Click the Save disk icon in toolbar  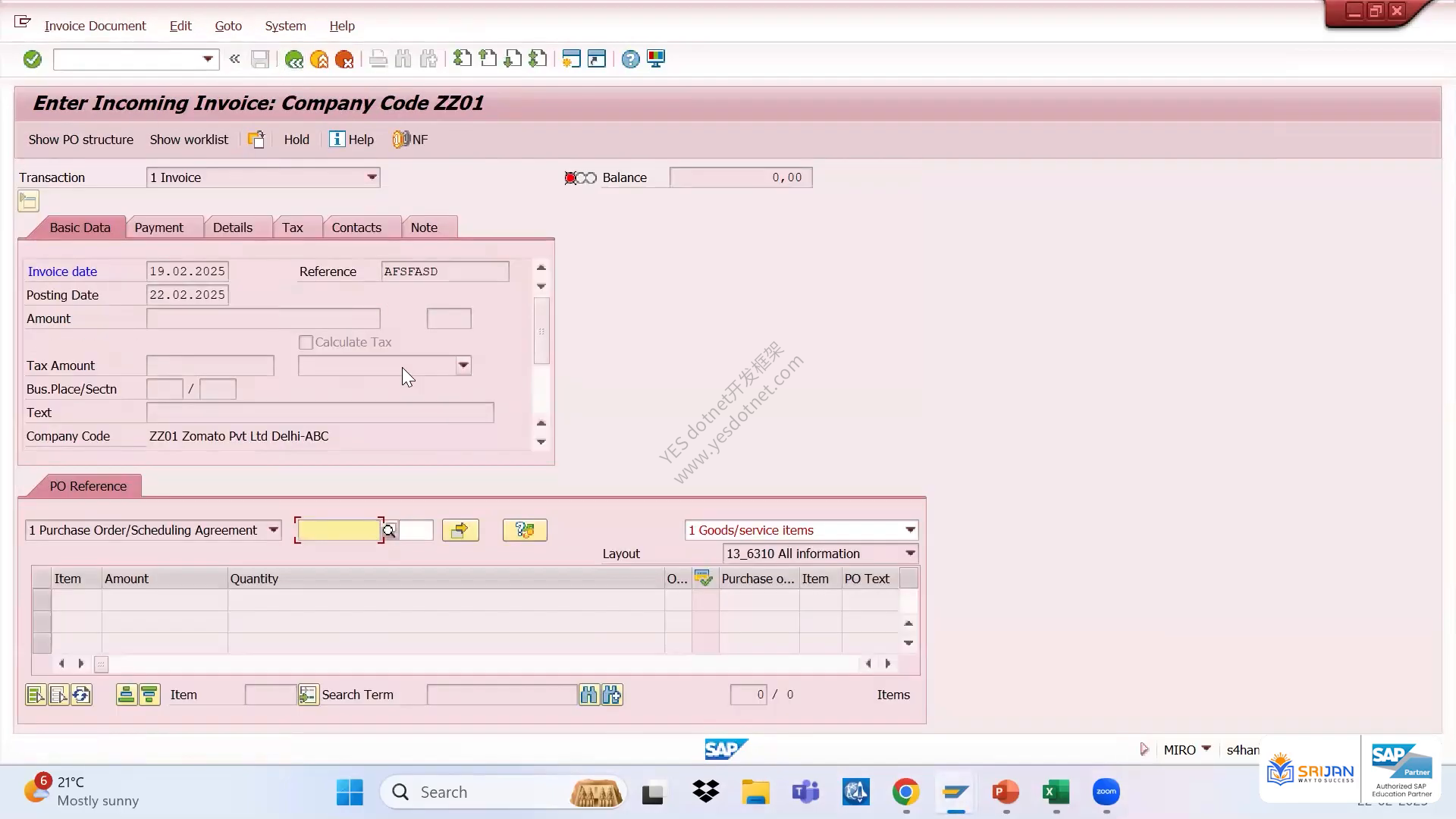click(x=260, y=59)
